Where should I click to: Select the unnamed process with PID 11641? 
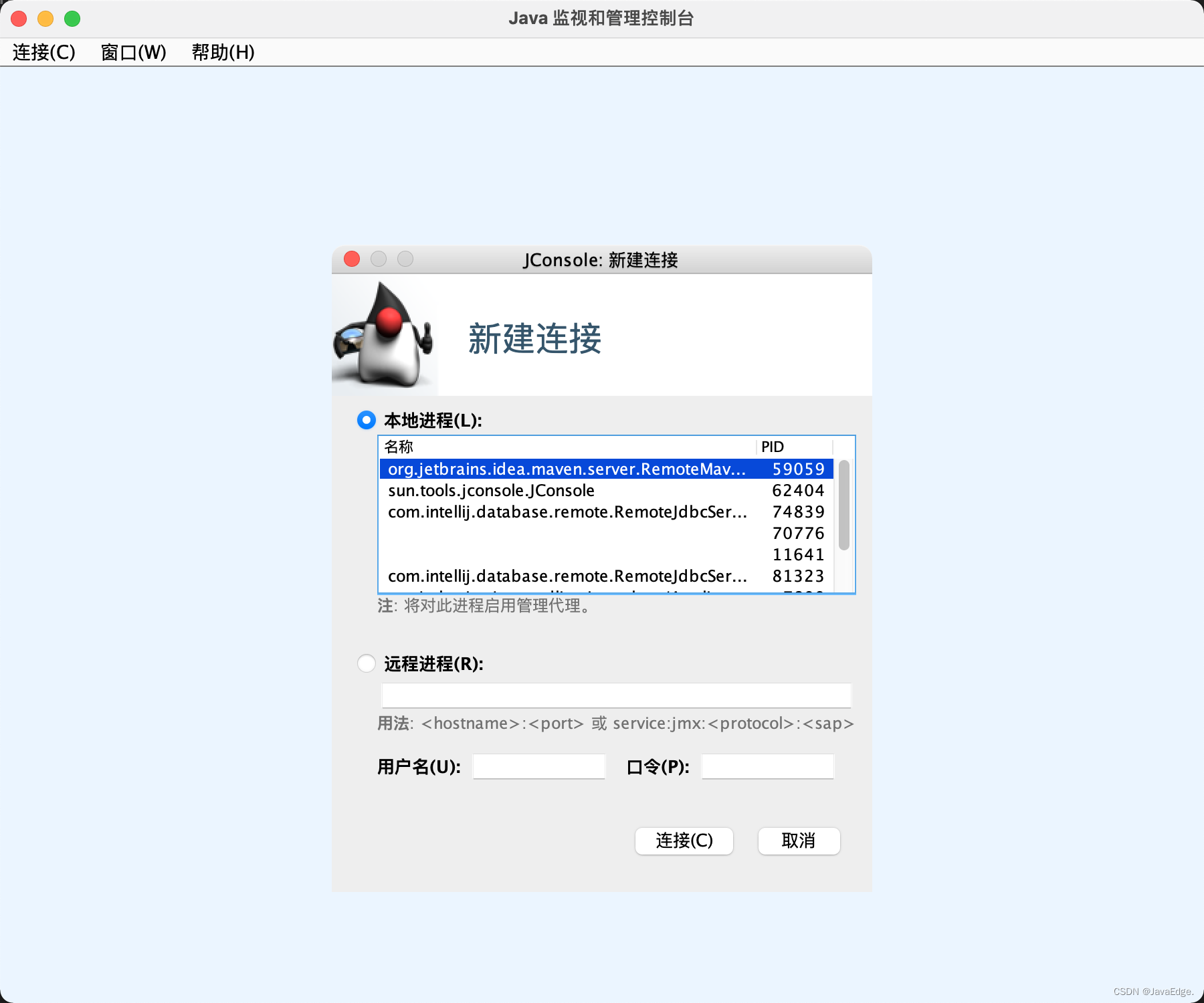[x=607, y=554]
